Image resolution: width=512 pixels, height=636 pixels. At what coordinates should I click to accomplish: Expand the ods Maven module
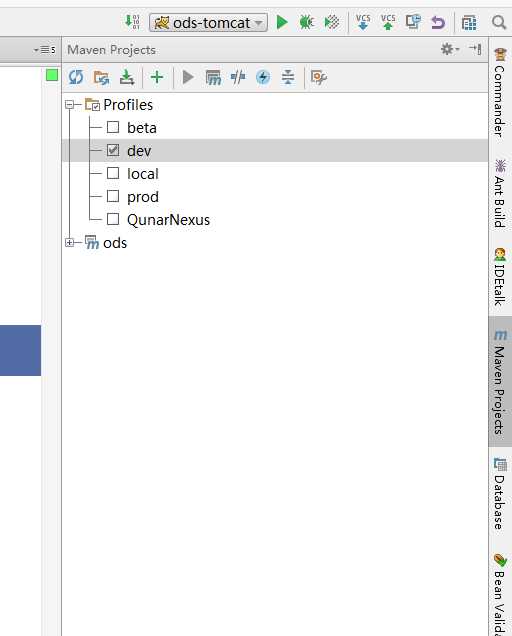coord(69,243)
